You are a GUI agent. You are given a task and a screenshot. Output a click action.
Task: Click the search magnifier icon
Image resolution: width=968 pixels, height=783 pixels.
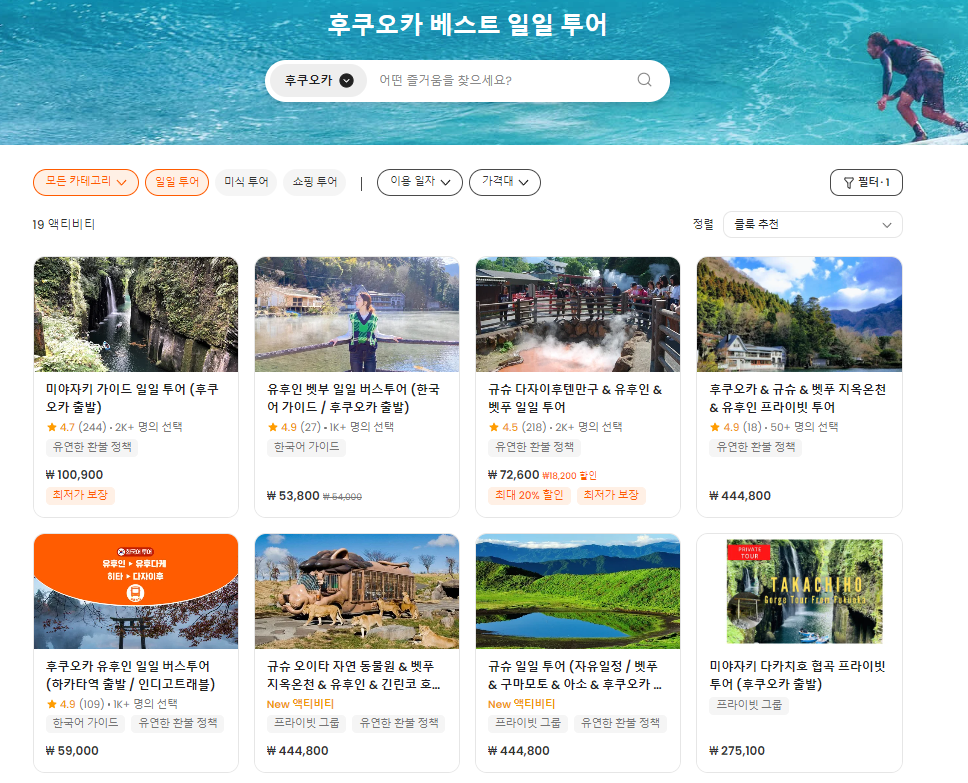point(646,80)
